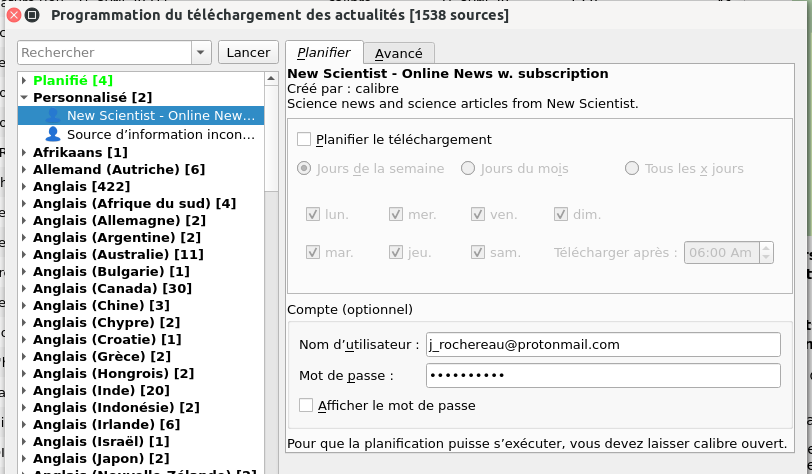Click the New Scientist source user icon
812x474 pixels.
53,116
